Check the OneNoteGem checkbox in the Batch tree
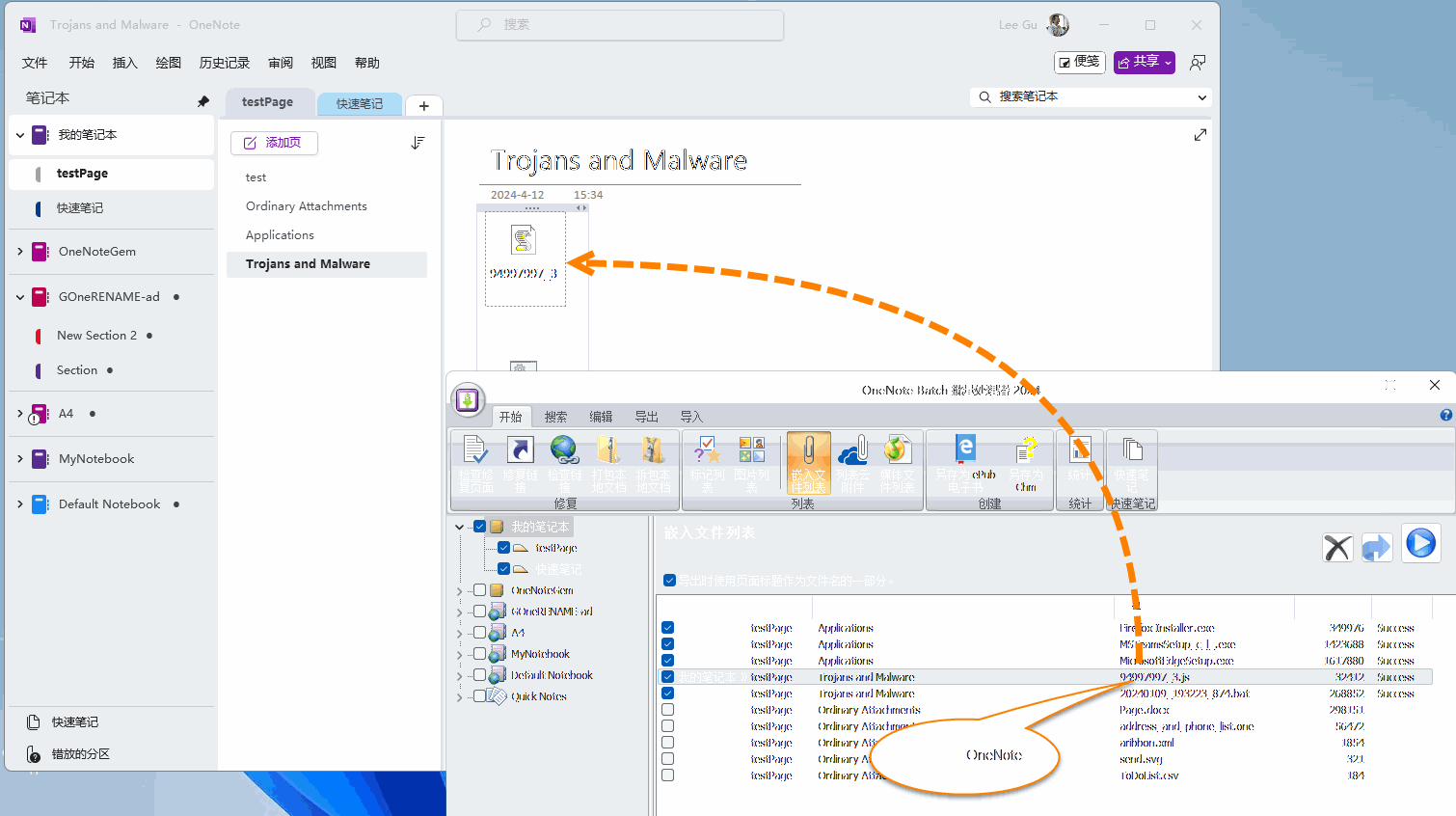 tap(479, 590)
